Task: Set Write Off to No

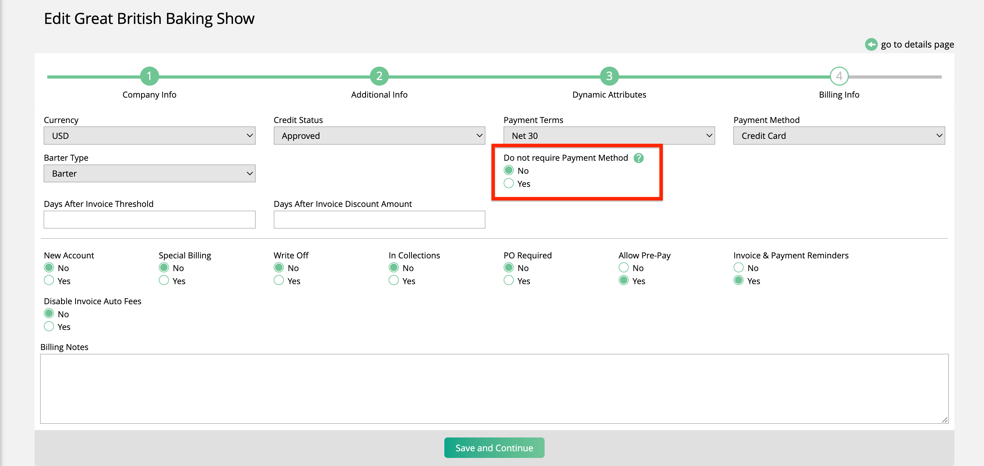Action: (279, 268)
